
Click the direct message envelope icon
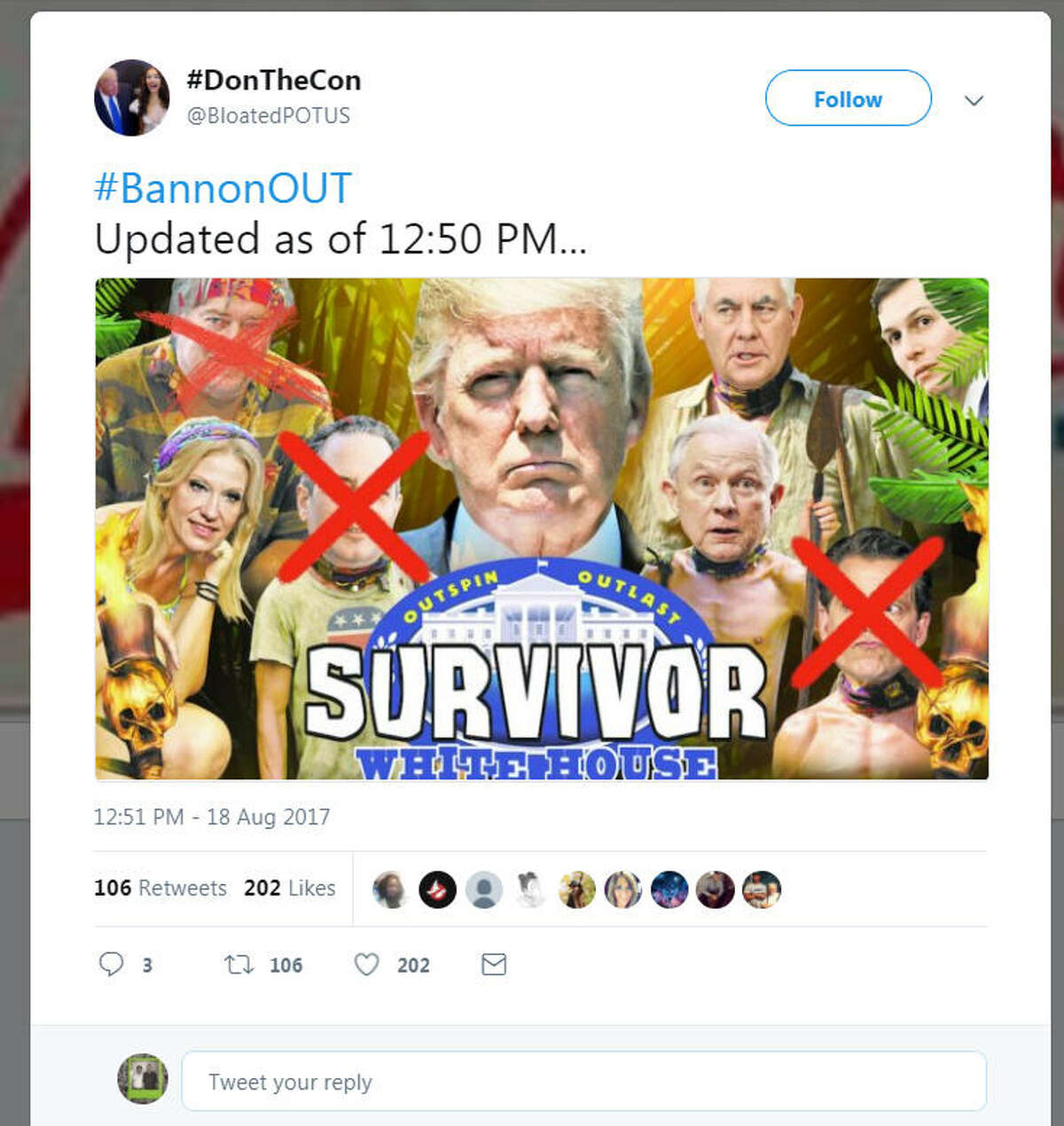click(494, 964)
